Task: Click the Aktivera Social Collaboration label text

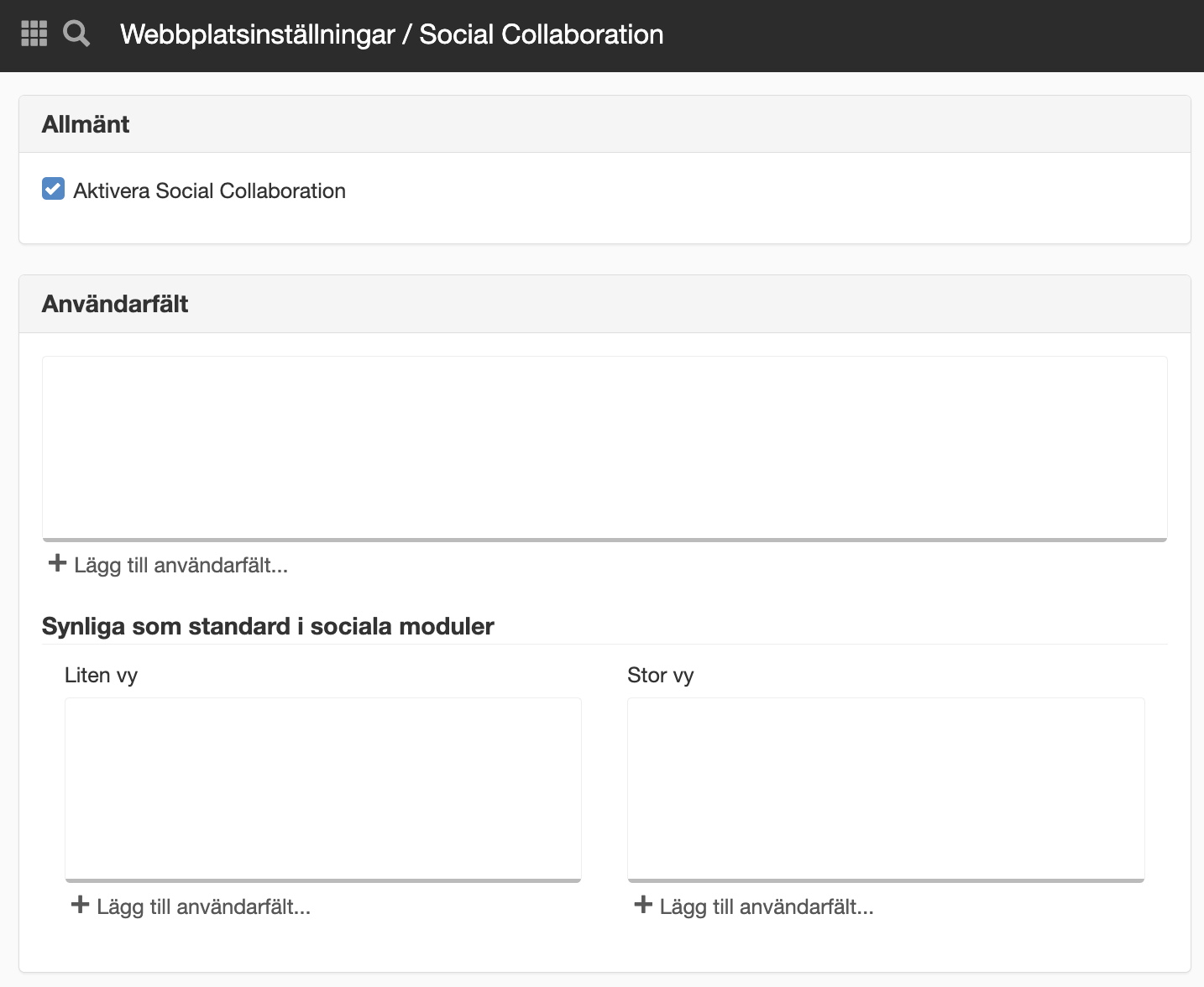Action: (x=209, y=191)
